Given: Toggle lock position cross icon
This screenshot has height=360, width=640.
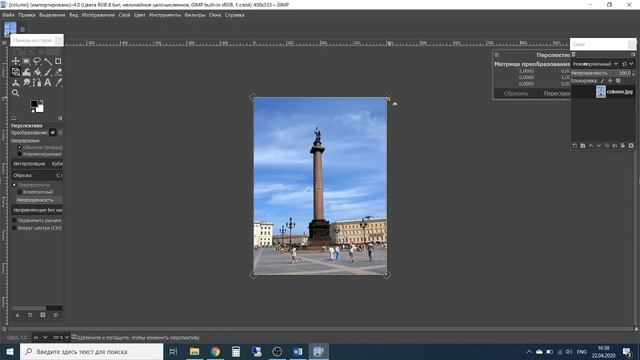Looking at the screenshot, I should pyautogui.click(x=610, y=81).
